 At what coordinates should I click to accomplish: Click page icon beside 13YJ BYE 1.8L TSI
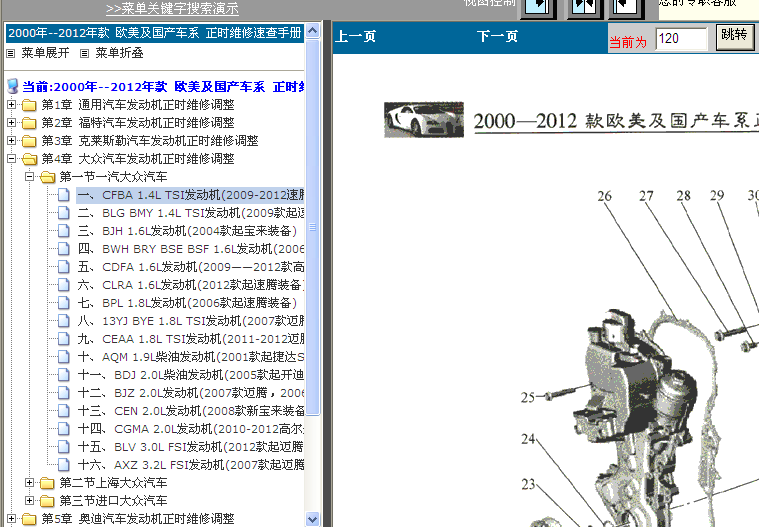point(63,321)
